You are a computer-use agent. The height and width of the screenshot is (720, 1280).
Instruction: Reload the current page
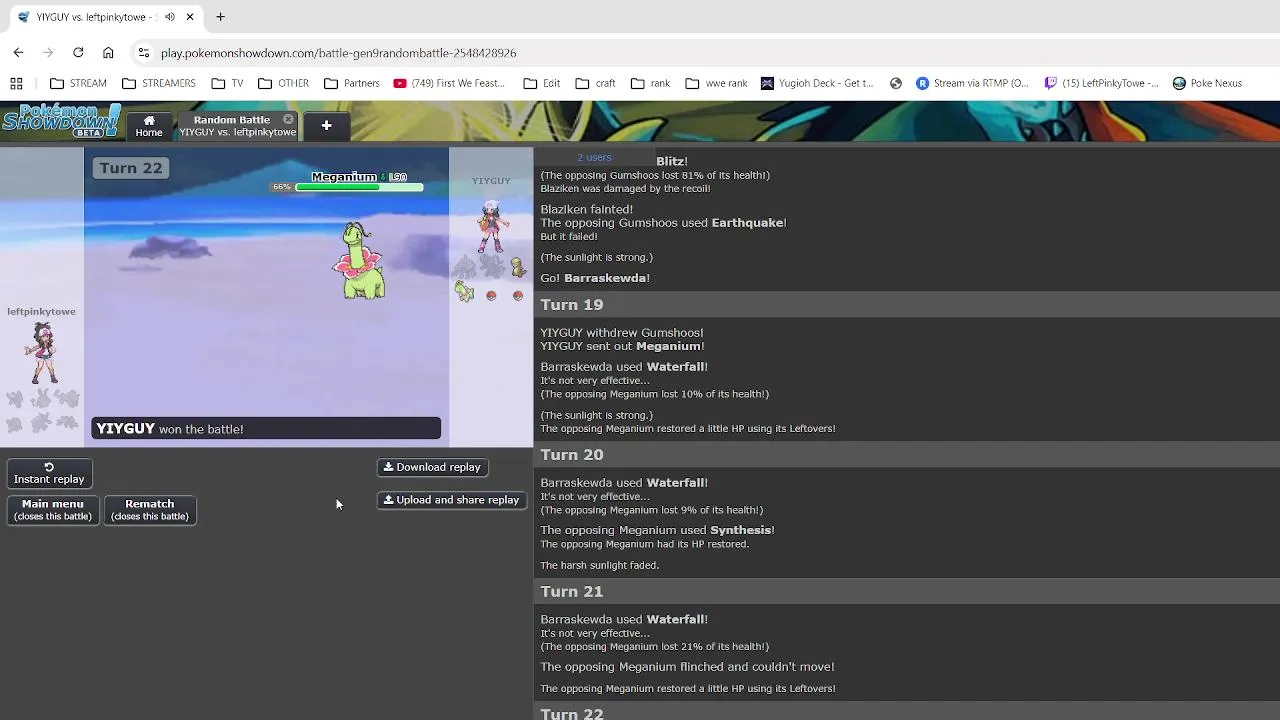78,53
